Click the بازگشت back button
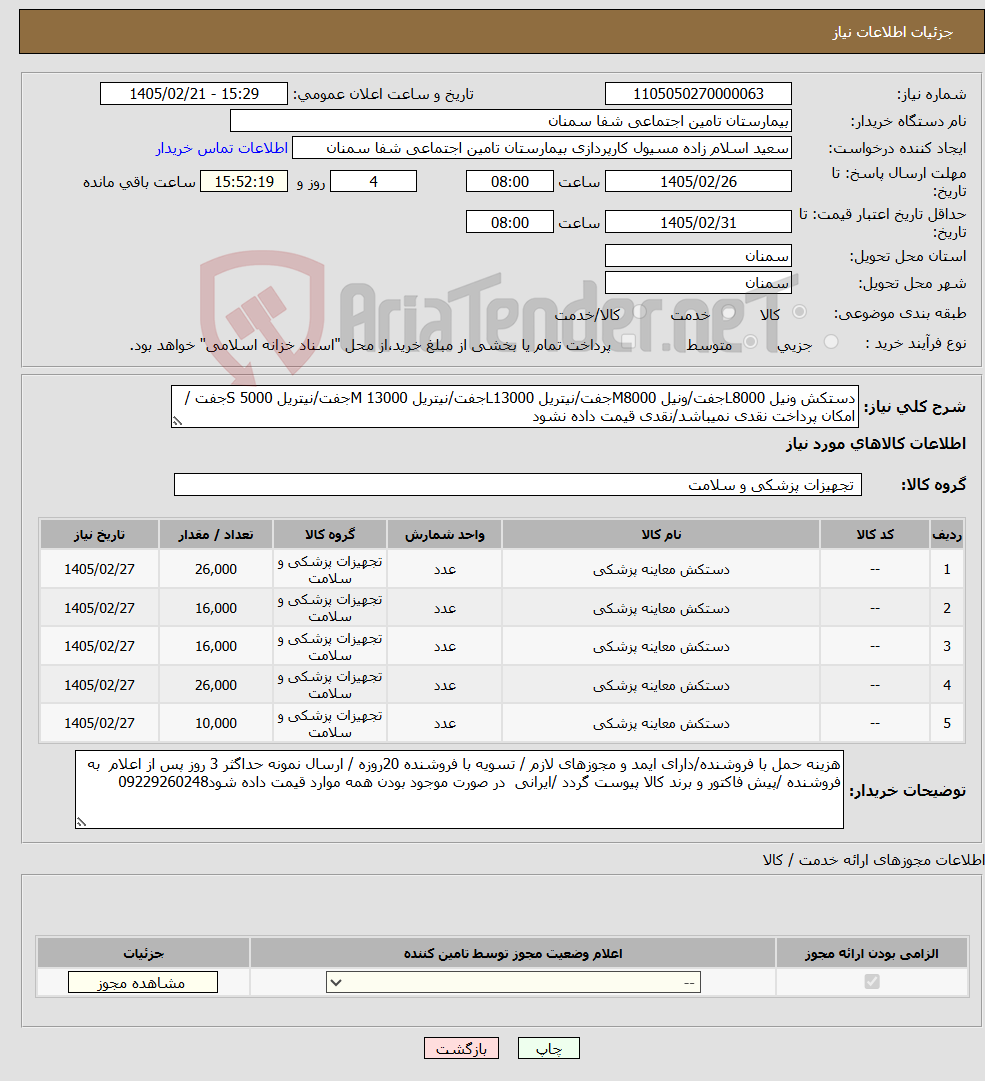This screenshot has width=985, height=1081. click(461, 1049)
